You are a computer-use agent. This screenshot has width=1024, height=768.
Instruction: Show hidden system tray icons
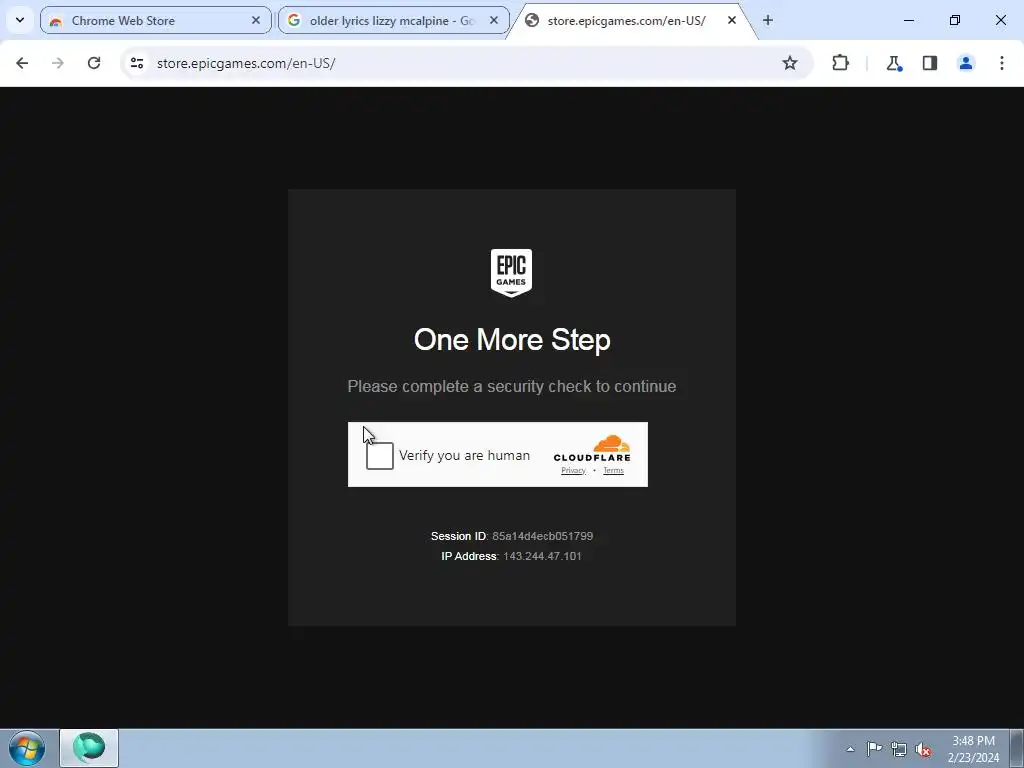[x=850, y=749]
